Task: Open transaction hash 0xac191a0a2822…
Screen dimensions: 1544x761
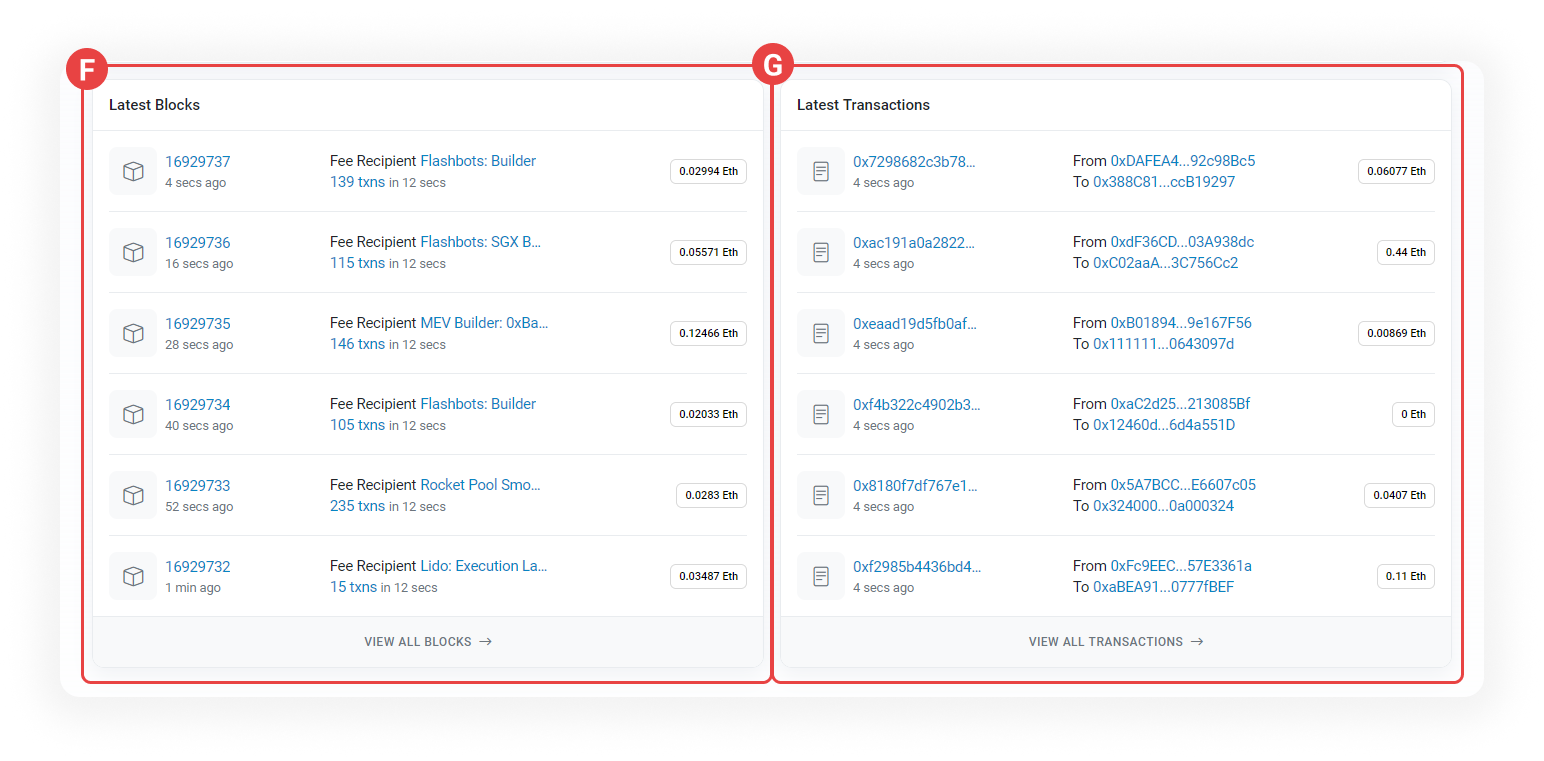Action: [914, 243]
